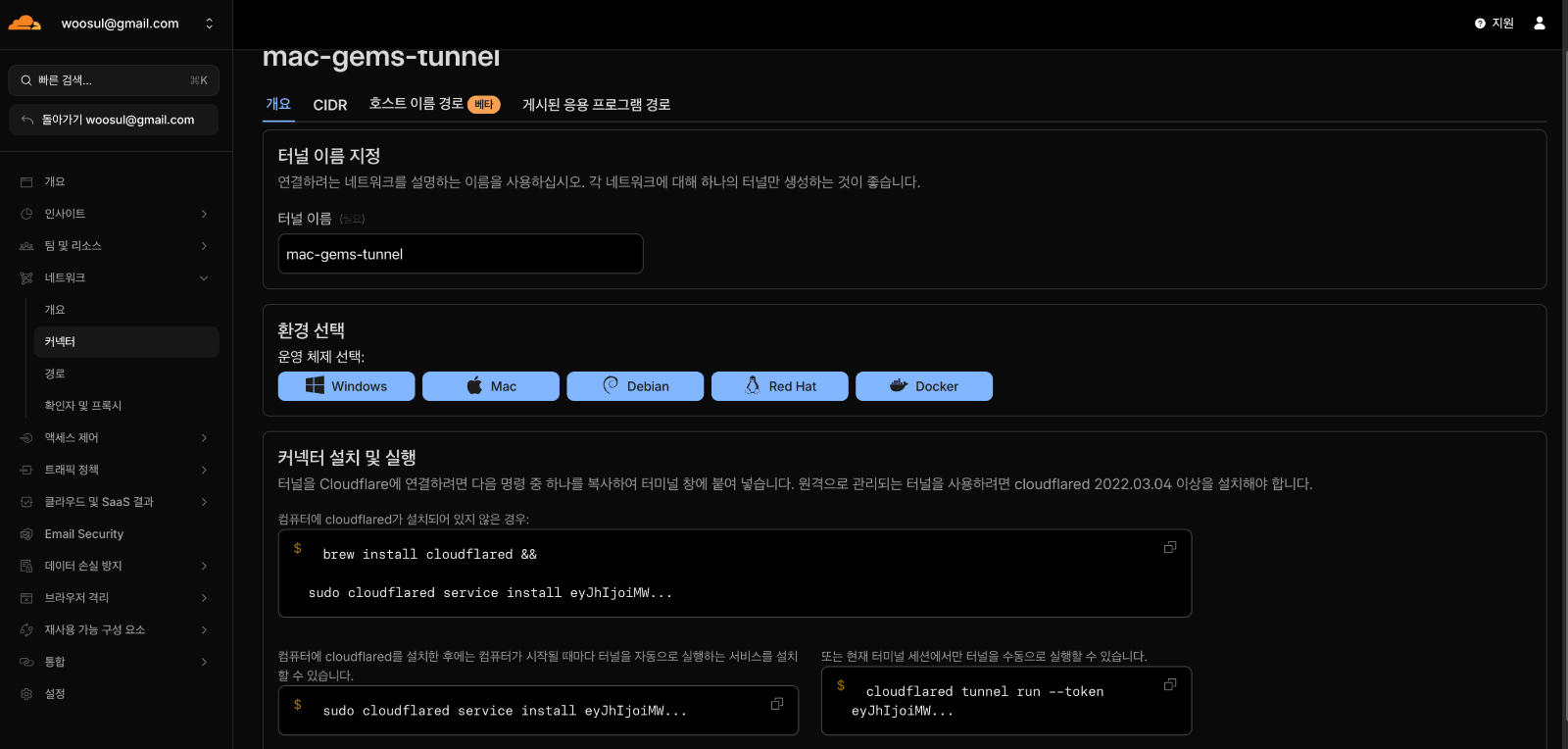Viewport: 1568px width, 749px height.
Task: Click 돌아가기 woosul@gmail.com back button
Action: pos(114,120)
